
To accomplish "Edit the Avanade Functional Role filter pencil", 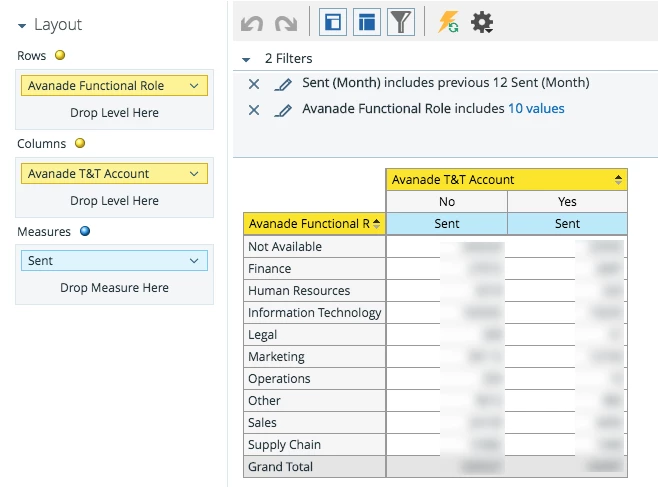I will click(283, 110).
